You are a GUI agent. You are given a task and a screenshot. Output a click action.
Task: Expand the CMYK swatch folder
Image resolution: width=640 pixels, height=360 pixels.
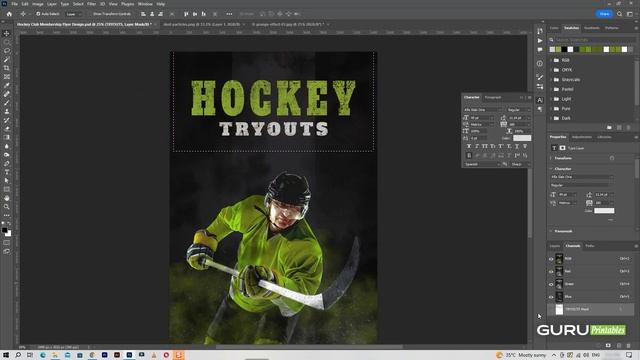(x=551, y=70)
